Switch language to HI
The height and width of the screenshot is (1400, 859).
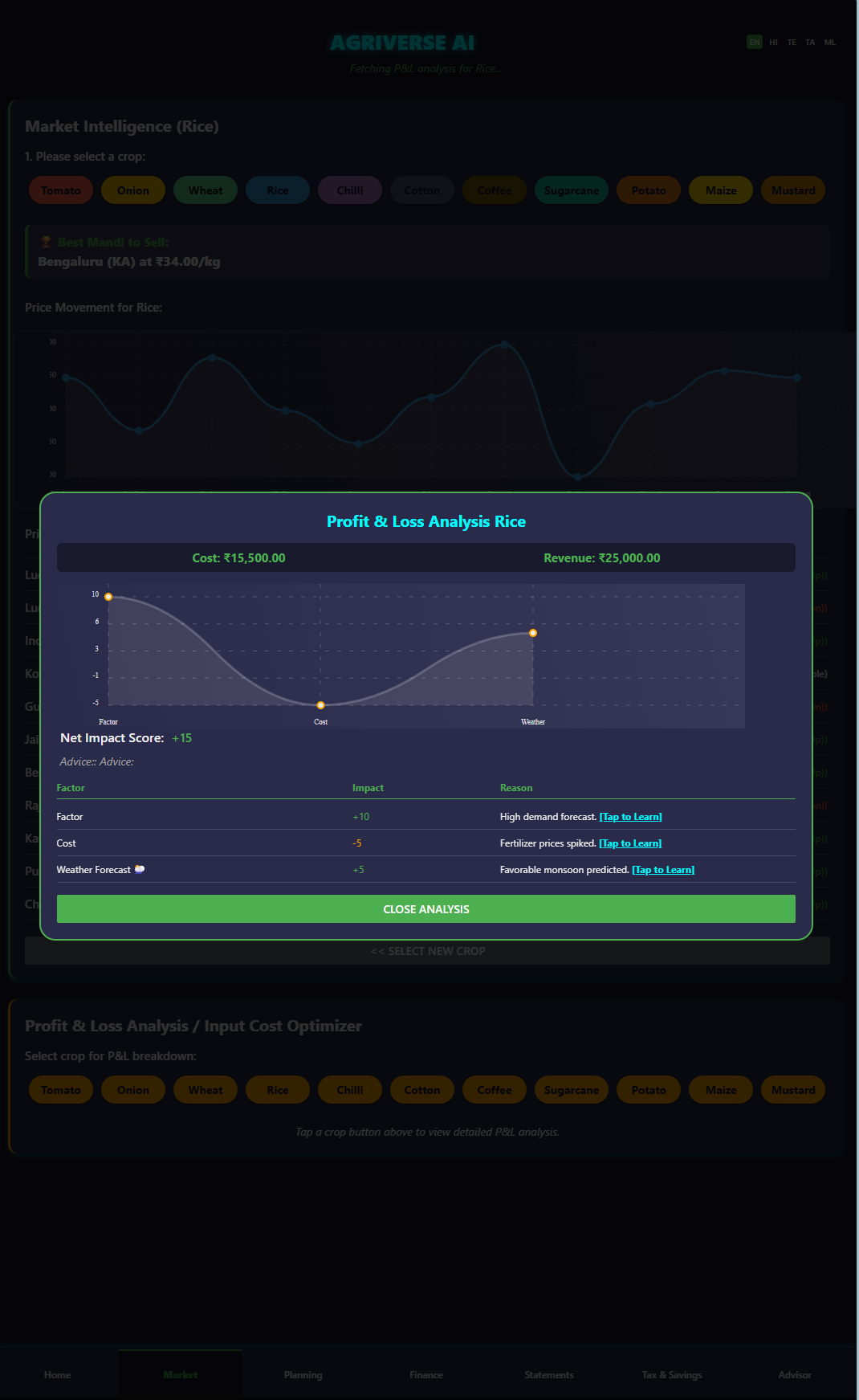coord(773,42)
